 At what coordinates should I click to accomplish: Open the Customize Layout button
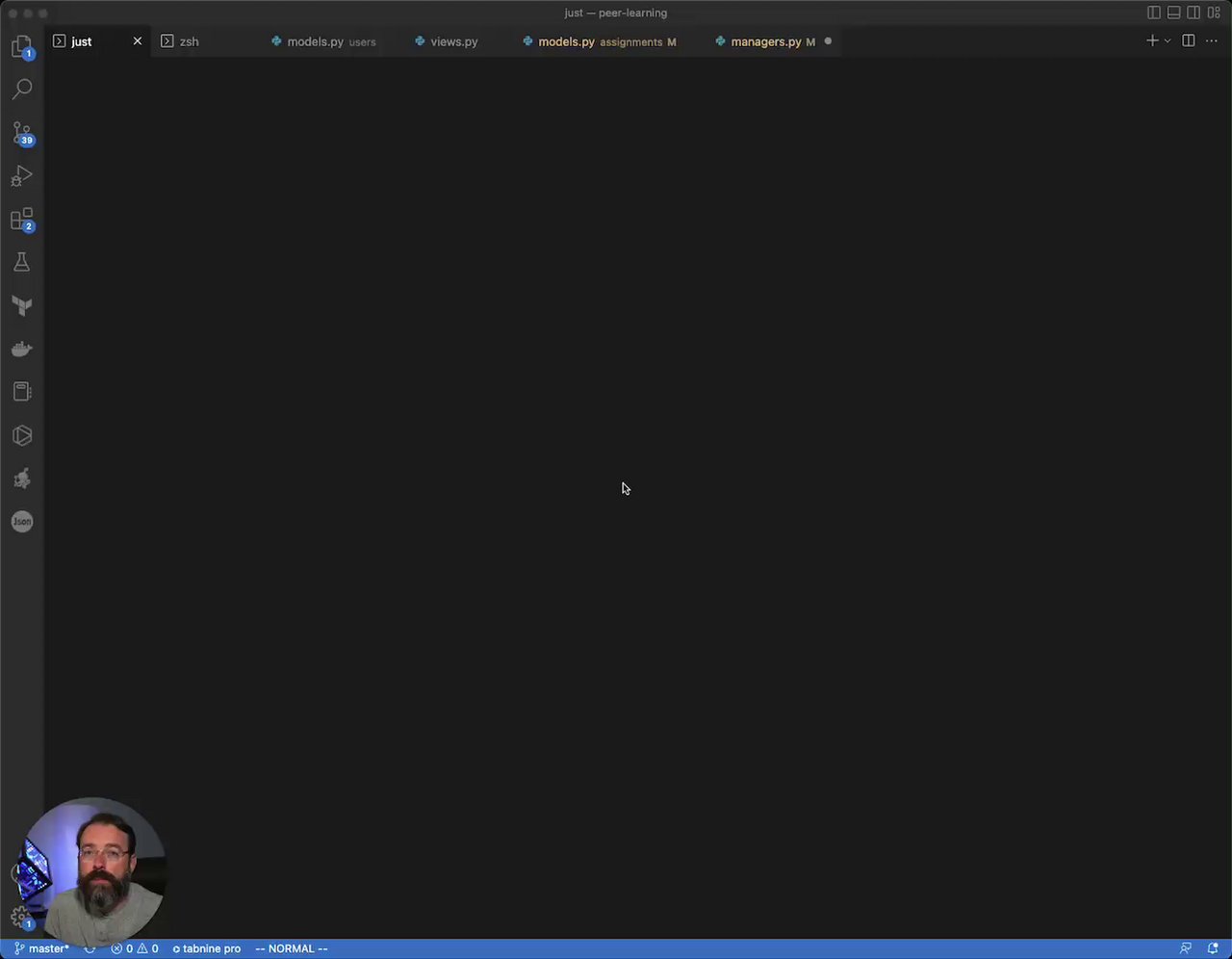point(1214,13)
